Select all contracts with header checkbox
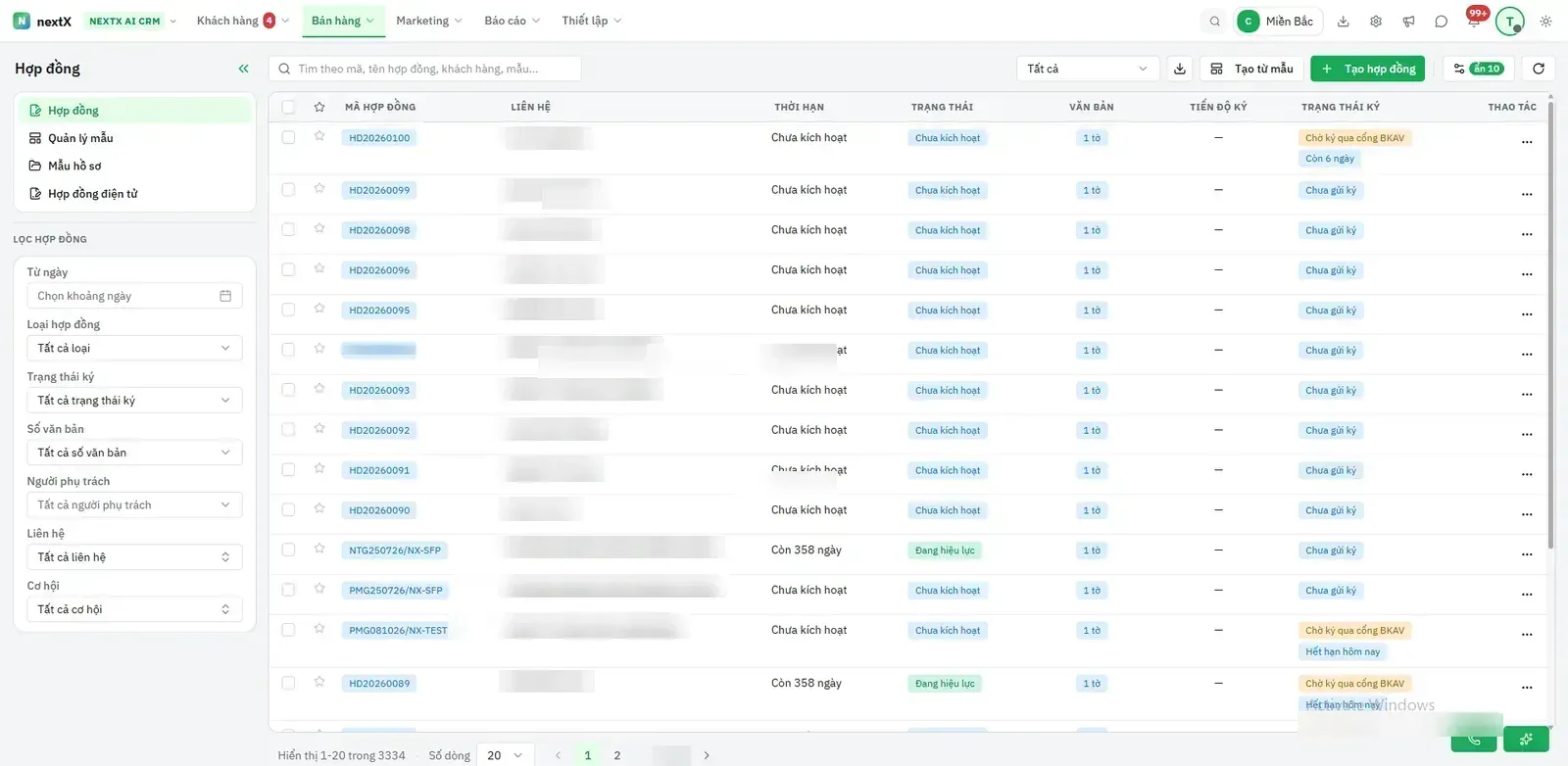 [288, 107]
